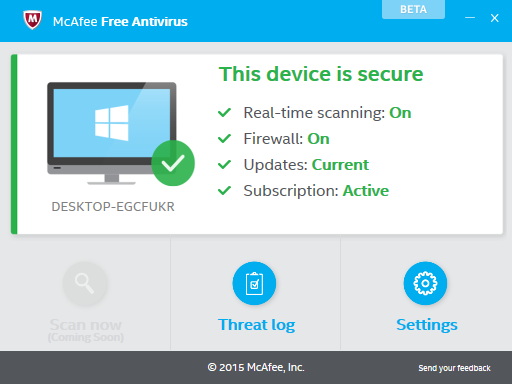Click the green secure checkmark badge
The width and height of the screenshot is (512, 384).
coord(173,163)
